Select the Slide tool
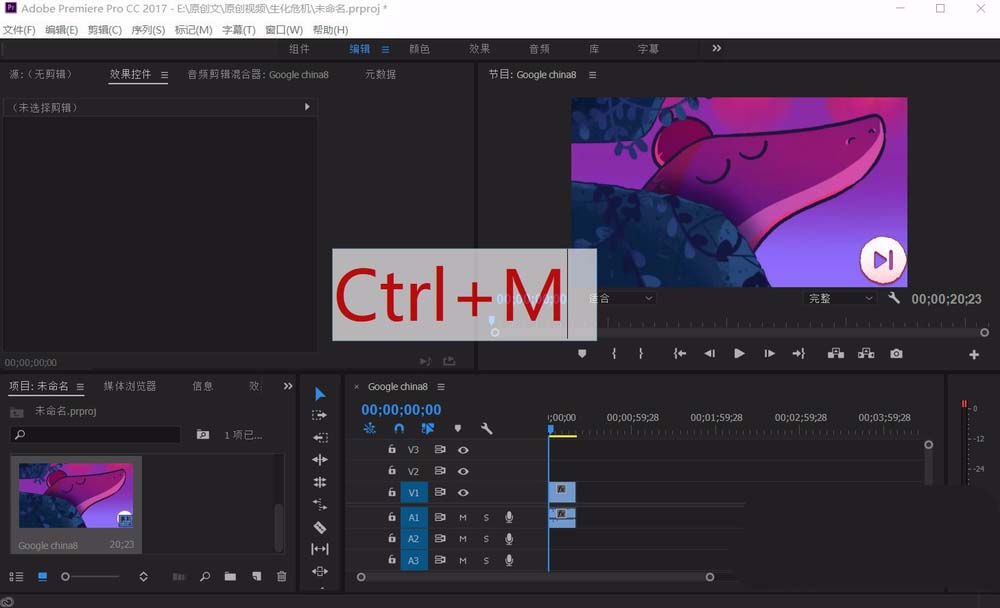Image resolution: width=1000 pixels, height=608 pixels. pyautogui.click(x=320, y=571)
